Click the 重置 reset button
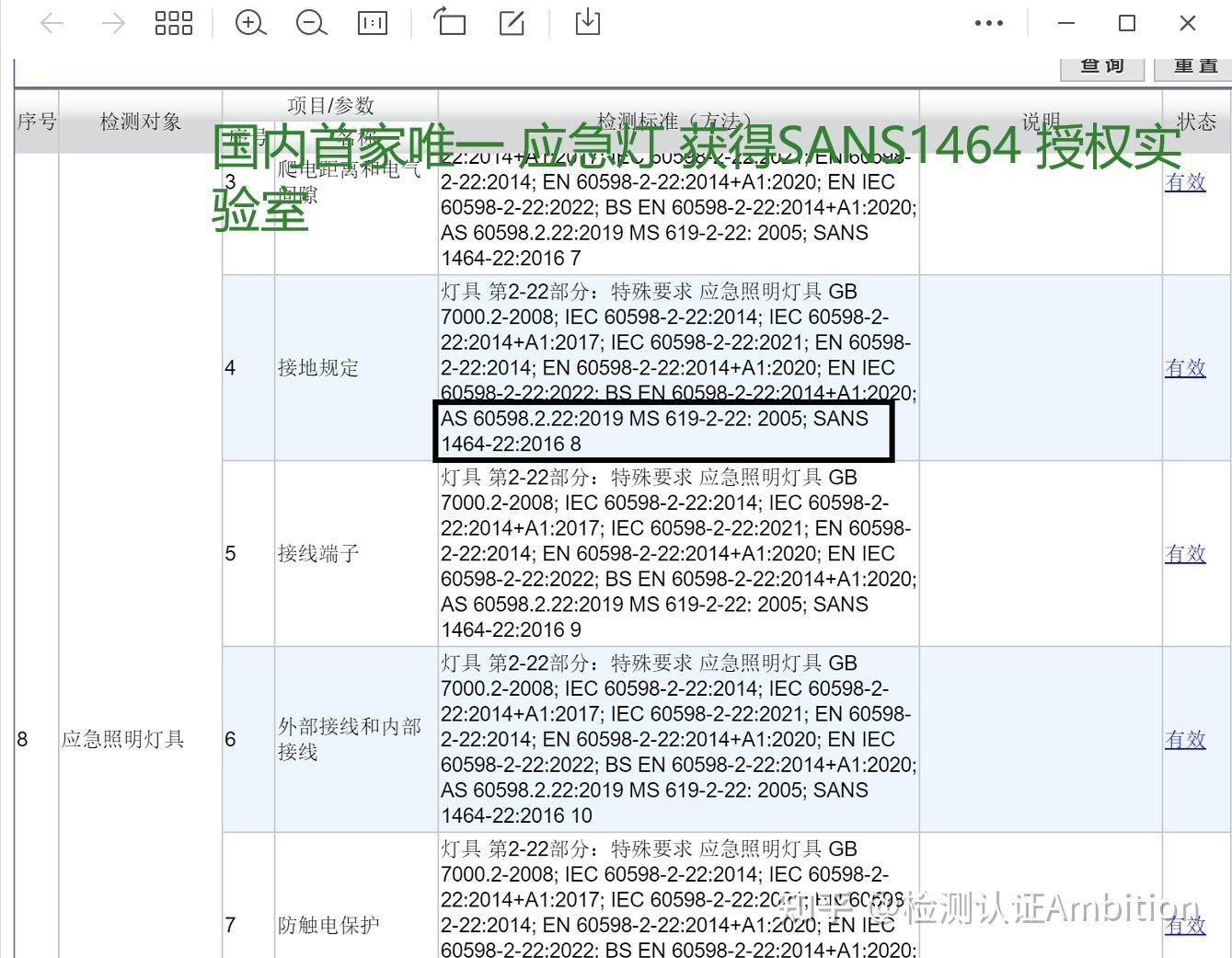The height and width of the screenshot is (958, 1232). coord(1196,67)
